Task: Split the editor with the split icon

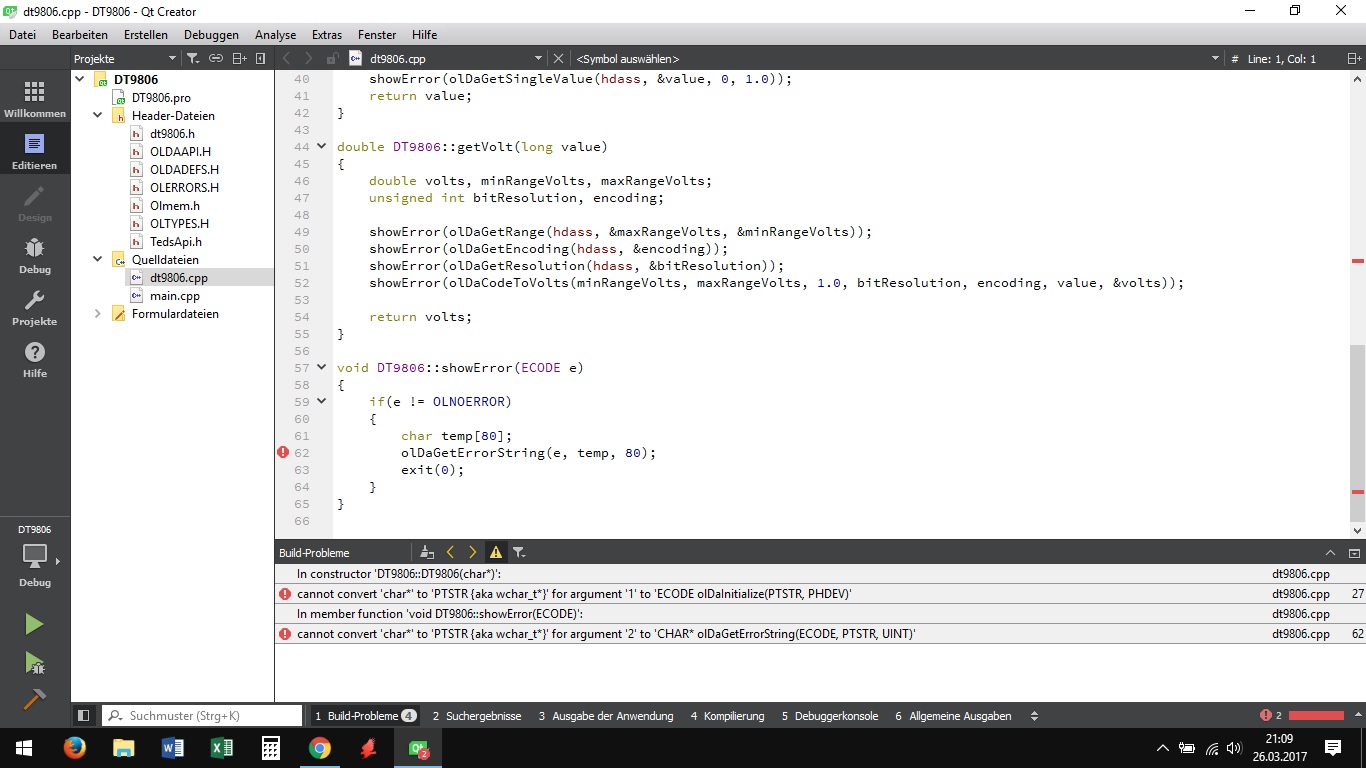Action: tap(1354, 59)
